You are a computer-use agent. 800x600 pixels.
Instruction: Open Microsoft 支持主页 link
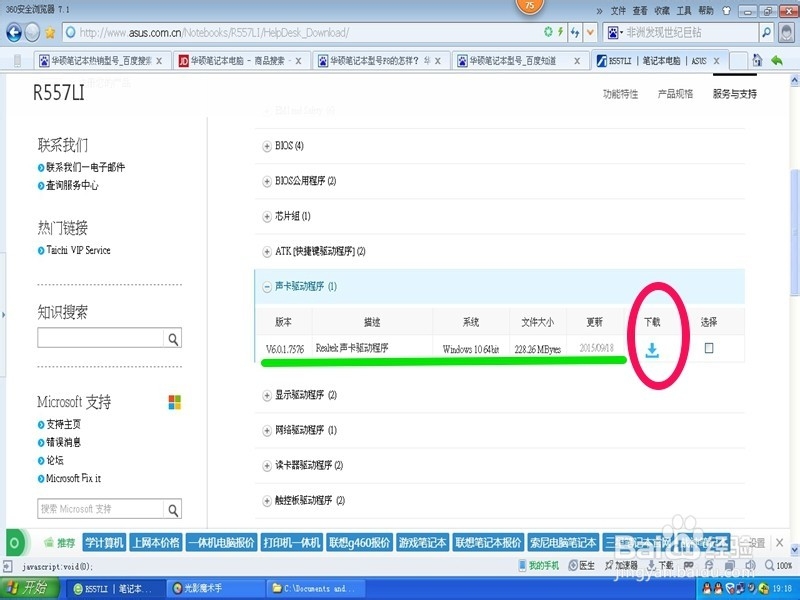tap(63, 424)
